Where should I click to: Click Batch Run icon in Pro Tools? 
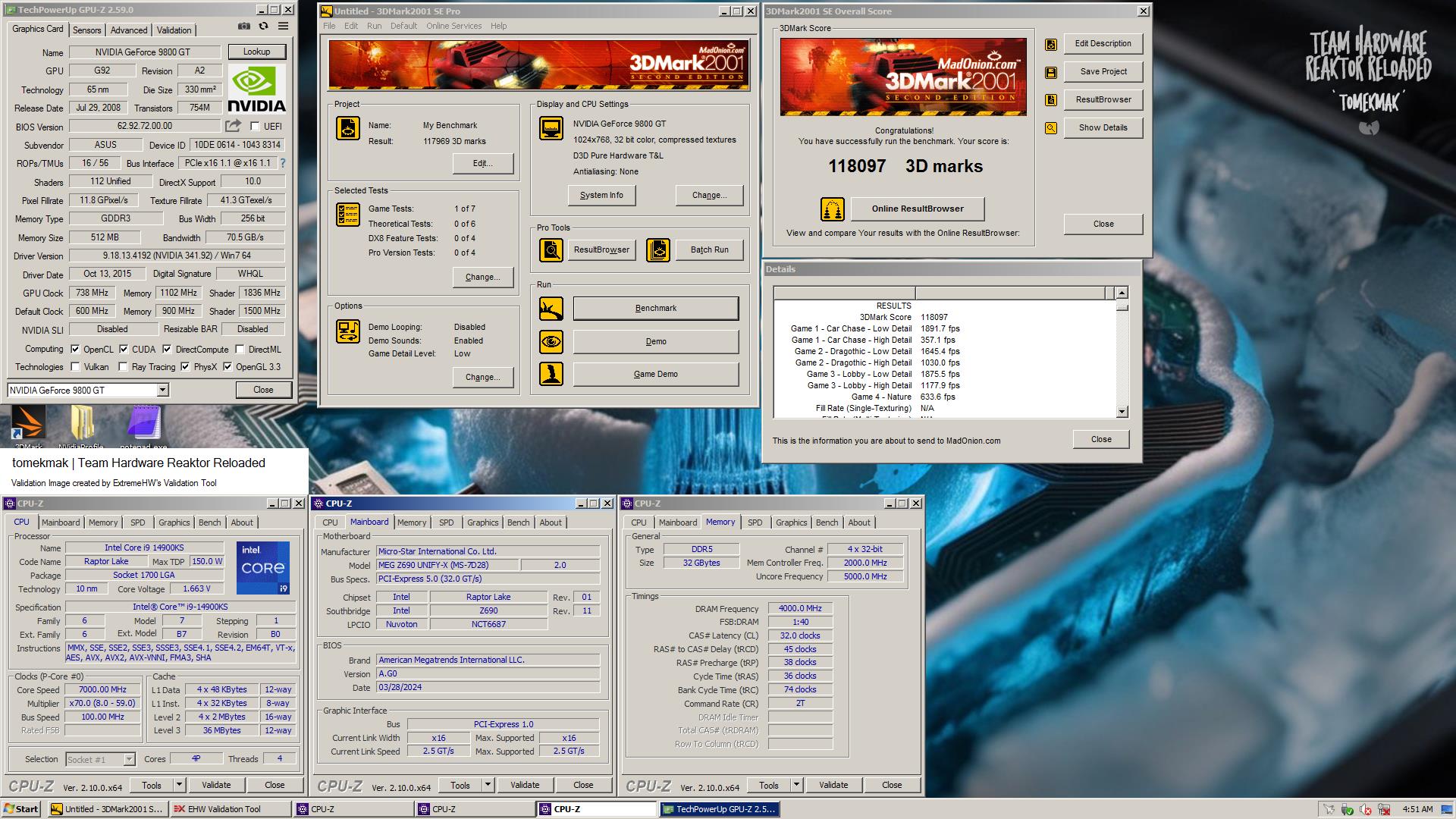pyautogui.click(x=658, y=249)
